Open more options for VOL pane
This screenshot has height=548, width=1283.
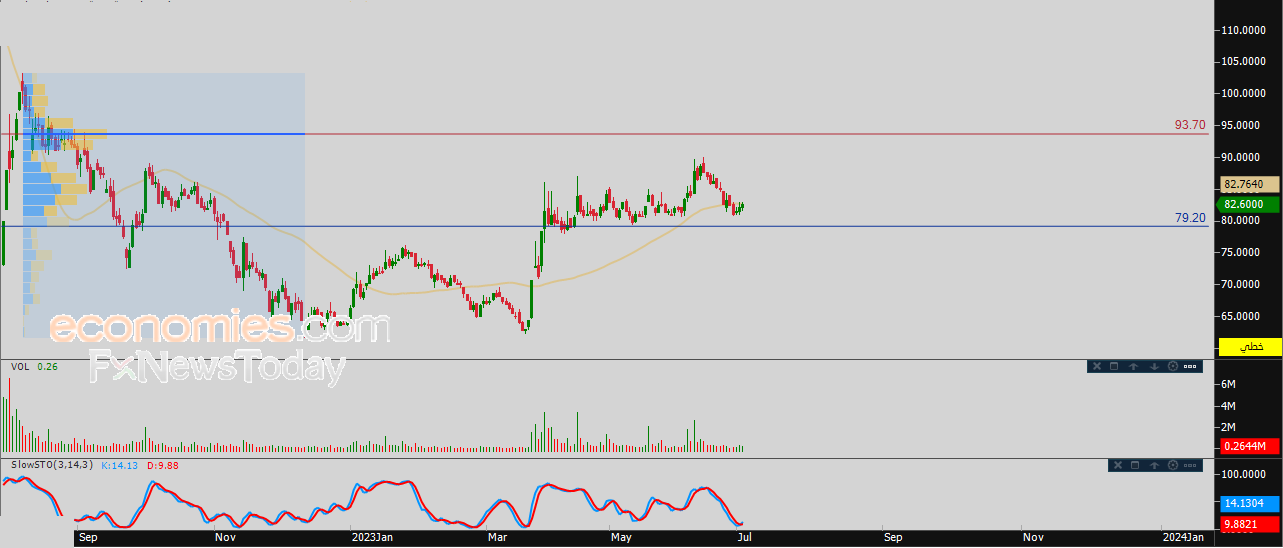pyautogui.click(x=1191, y=366)
